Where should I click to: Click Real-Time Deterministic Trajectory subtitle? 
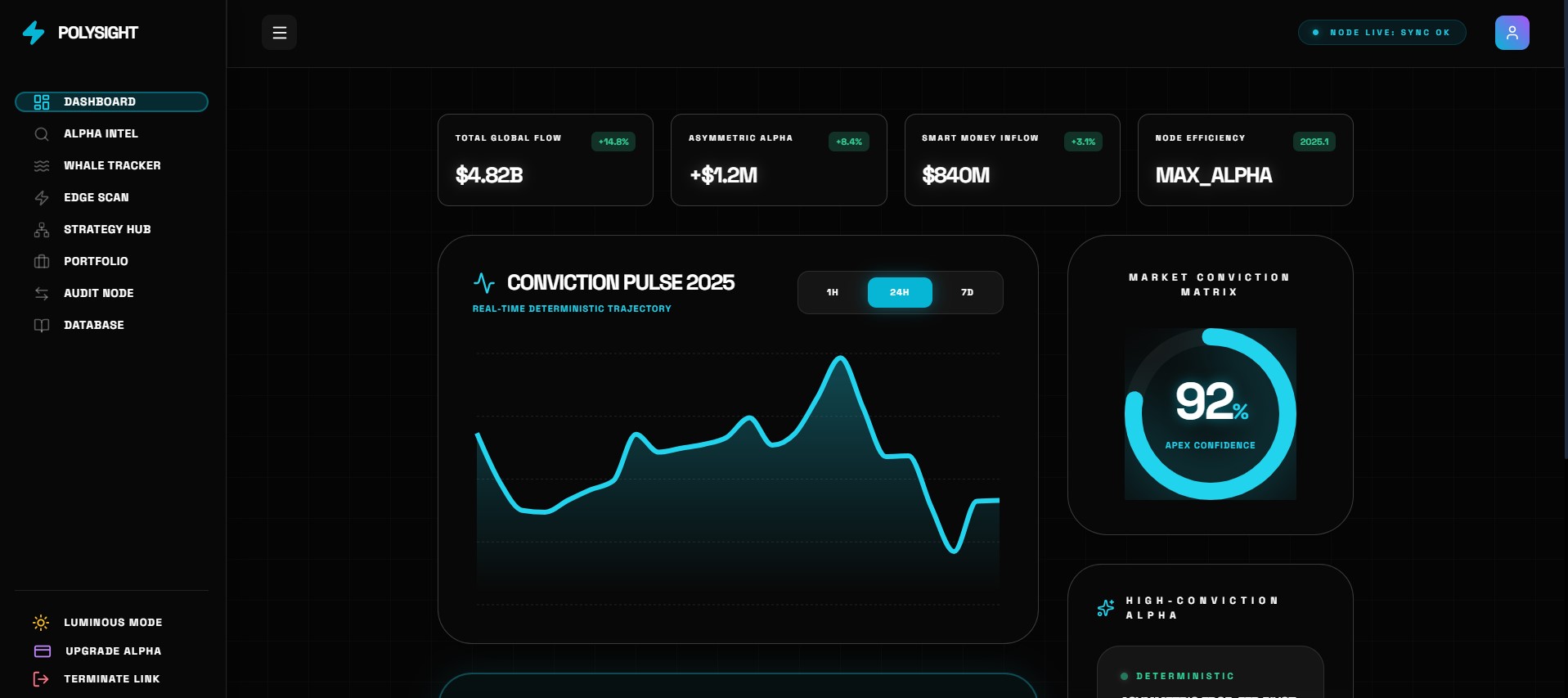pos(572,308)
